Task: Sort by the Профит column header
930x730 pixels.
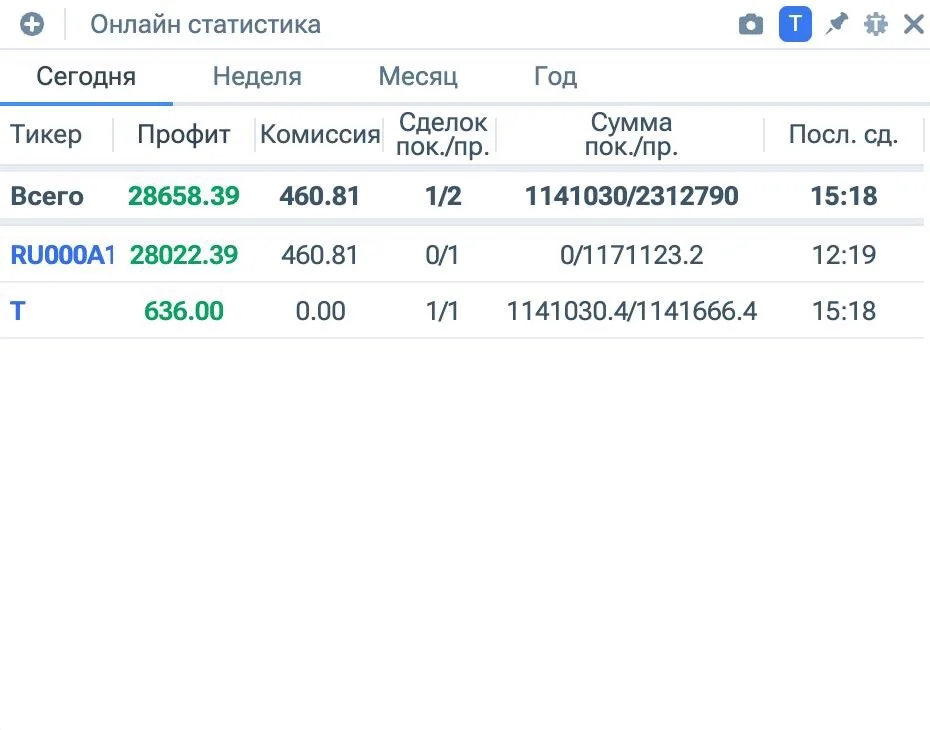Action: click(183, 135)
